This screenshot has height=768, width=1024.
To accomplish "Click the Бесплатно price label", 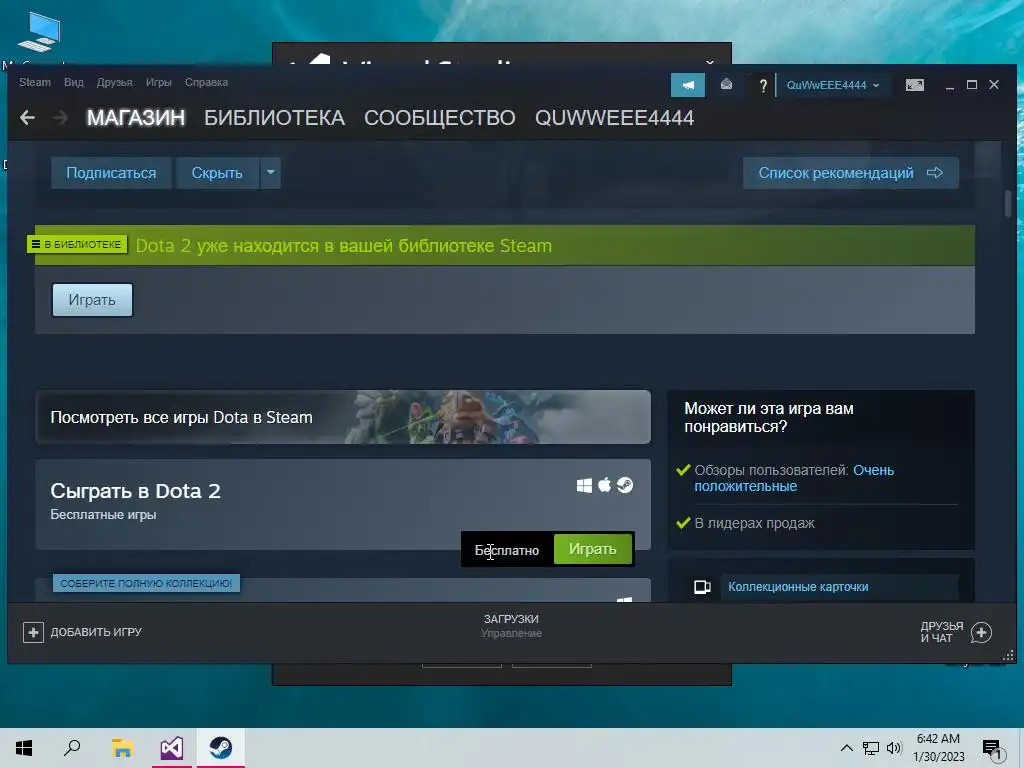I will pos(507,551).
